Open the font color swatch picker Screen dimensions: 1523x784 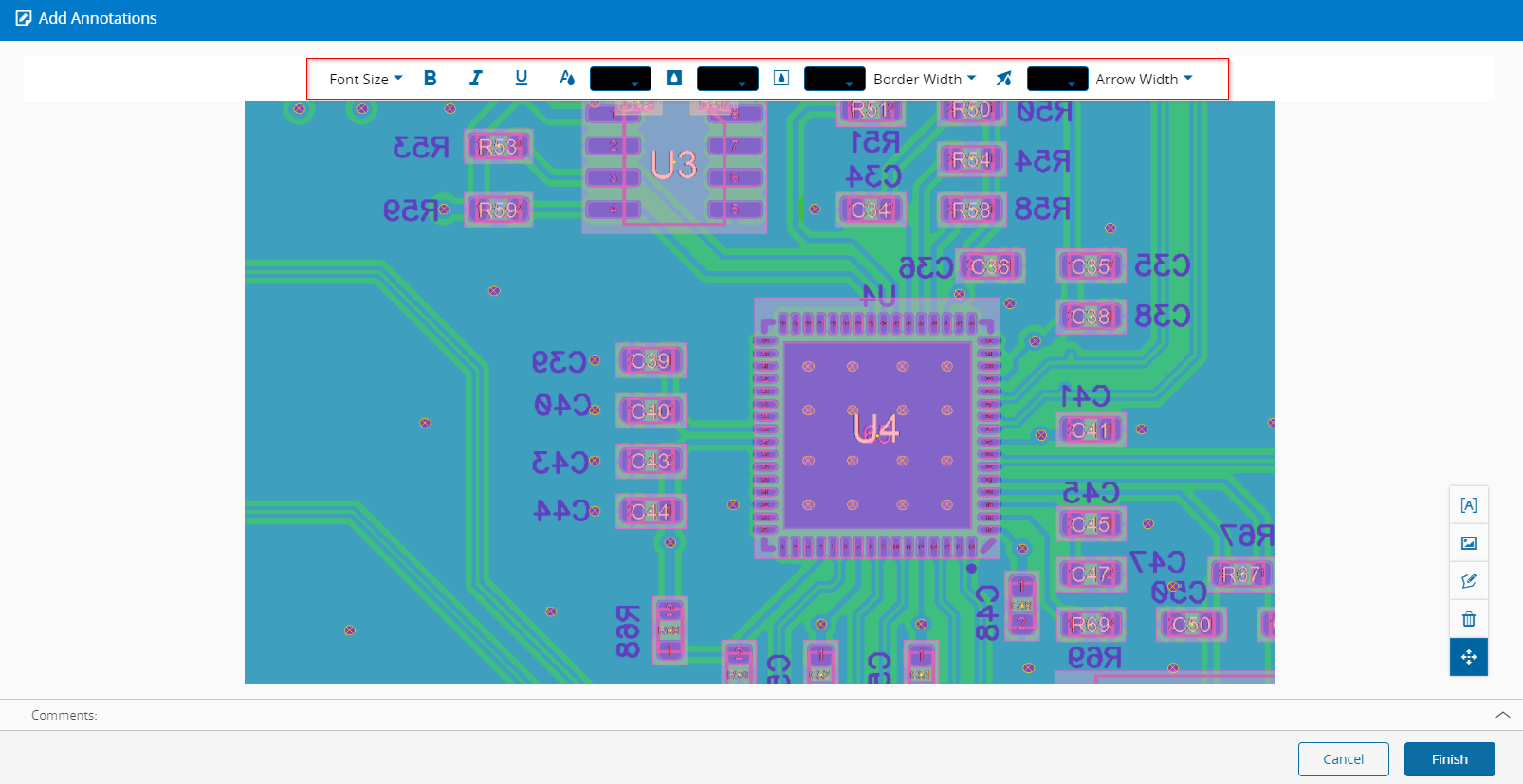coord(620,79)
